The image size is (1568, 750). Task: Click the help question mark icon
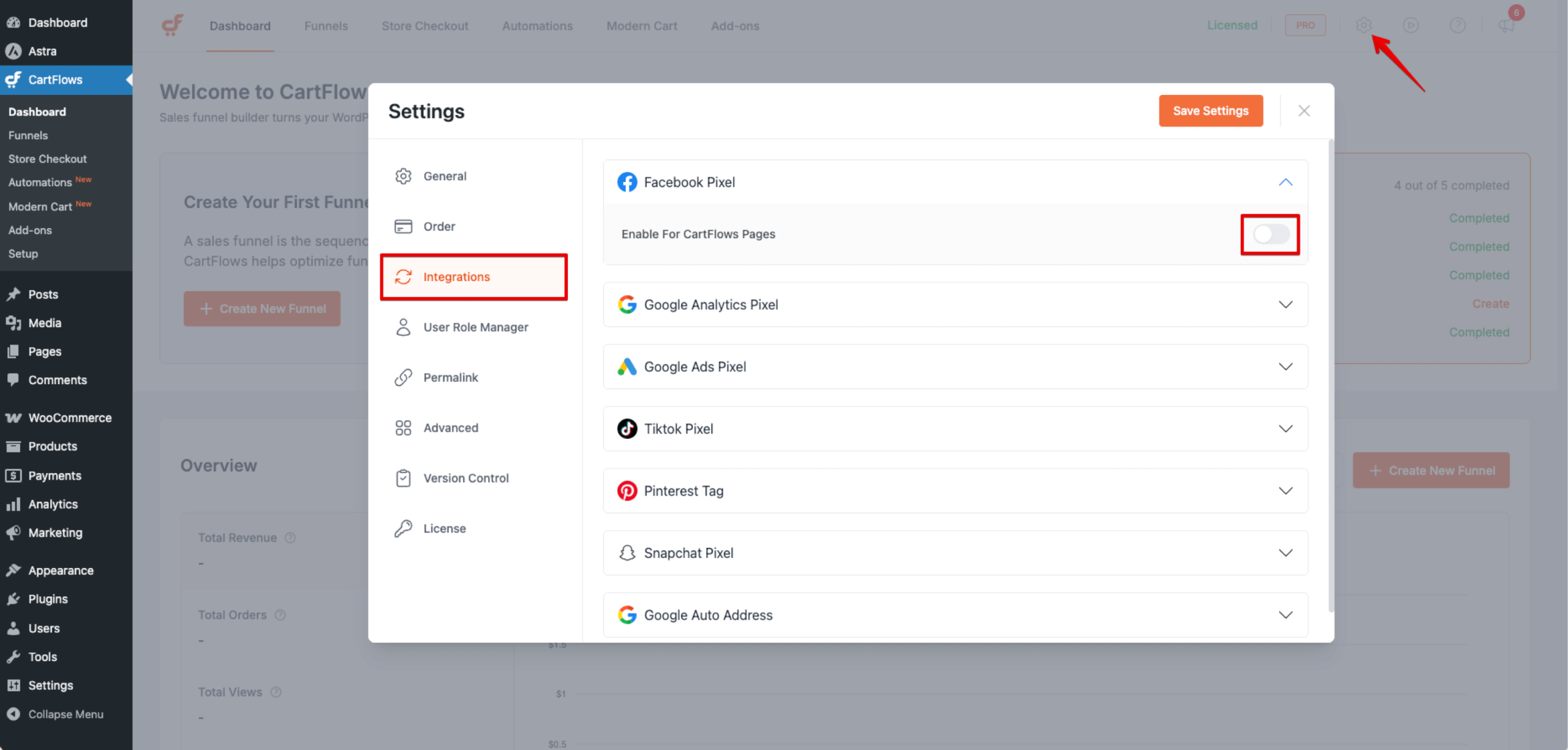click(1458, 25)
